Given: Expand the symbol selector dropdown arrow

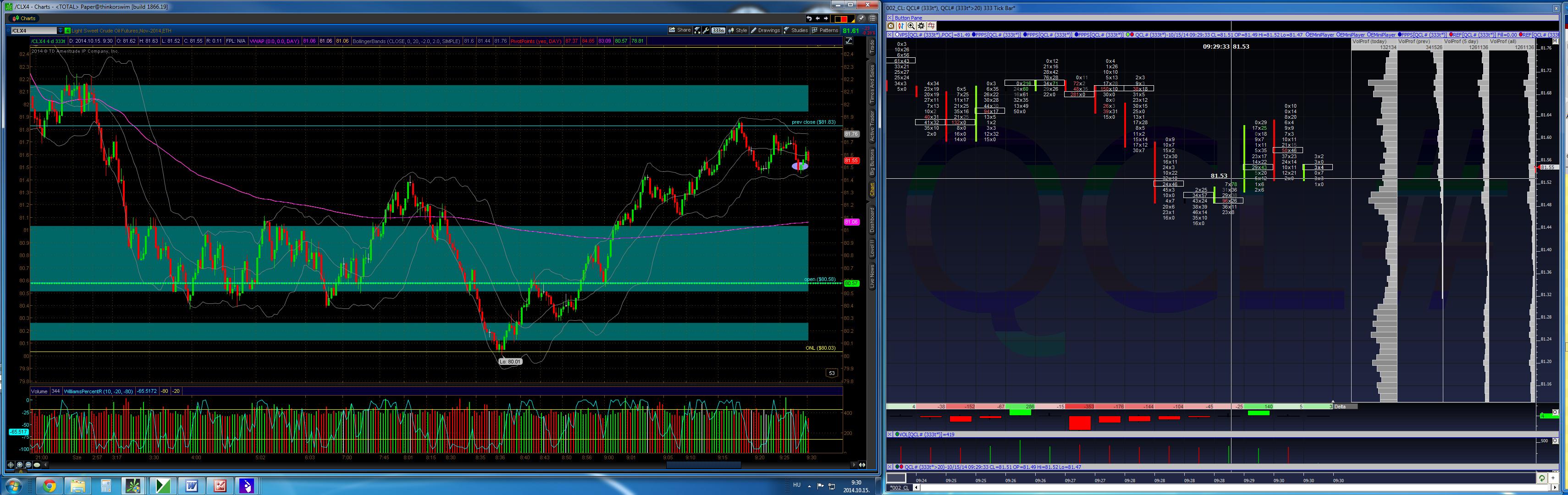Looking at the screenshot, I should (60, 30).
